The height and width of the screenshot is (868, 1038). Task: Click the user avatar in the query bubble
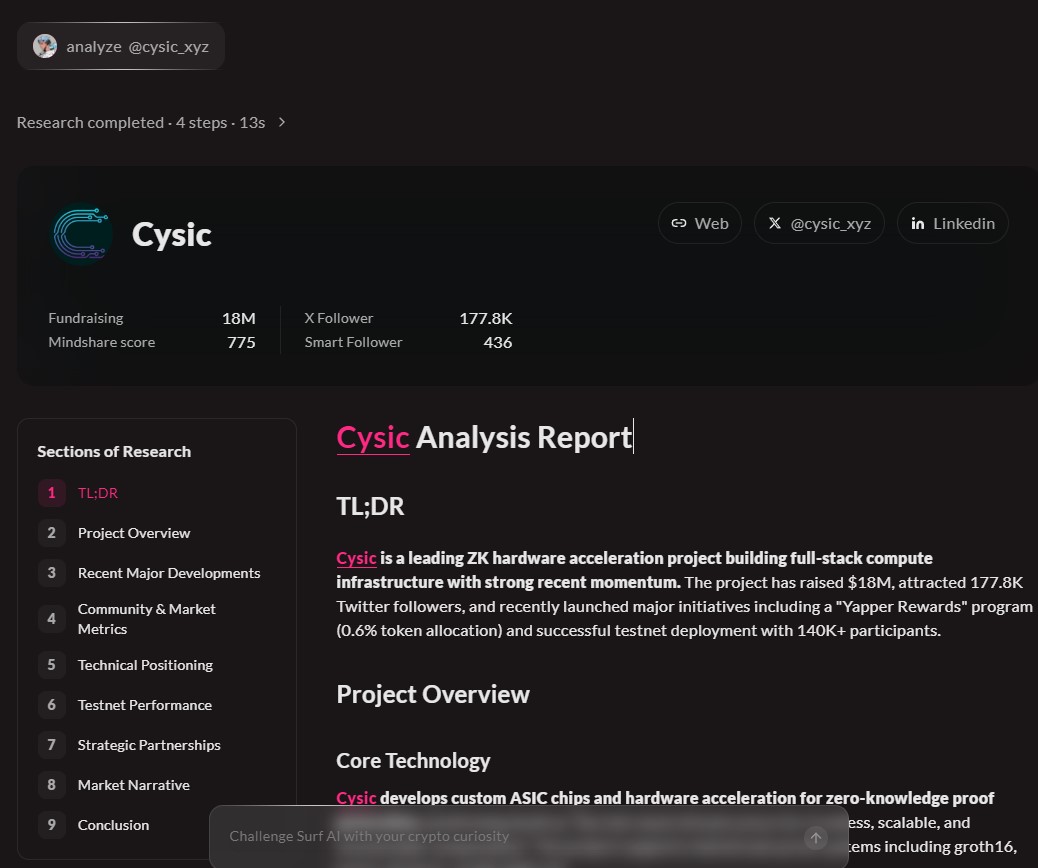pos(45,46)
